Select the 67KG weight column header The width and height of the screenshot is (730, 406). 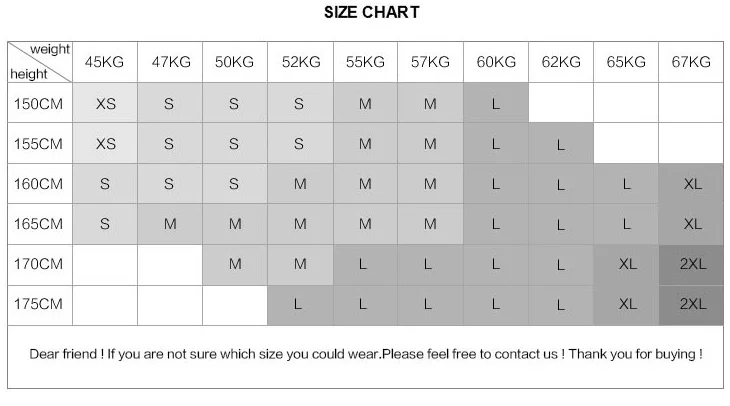691,62
